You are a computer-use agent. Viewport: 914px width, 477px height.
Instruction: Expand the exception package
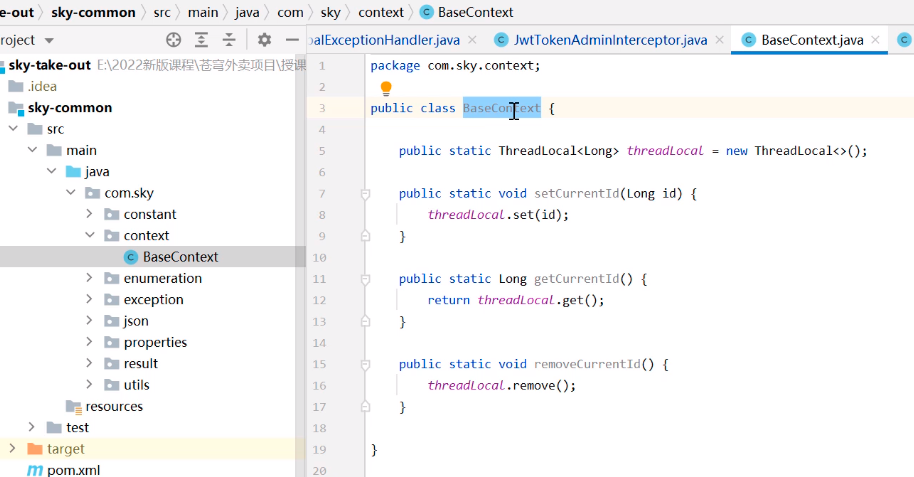click(x=89, y=299)
